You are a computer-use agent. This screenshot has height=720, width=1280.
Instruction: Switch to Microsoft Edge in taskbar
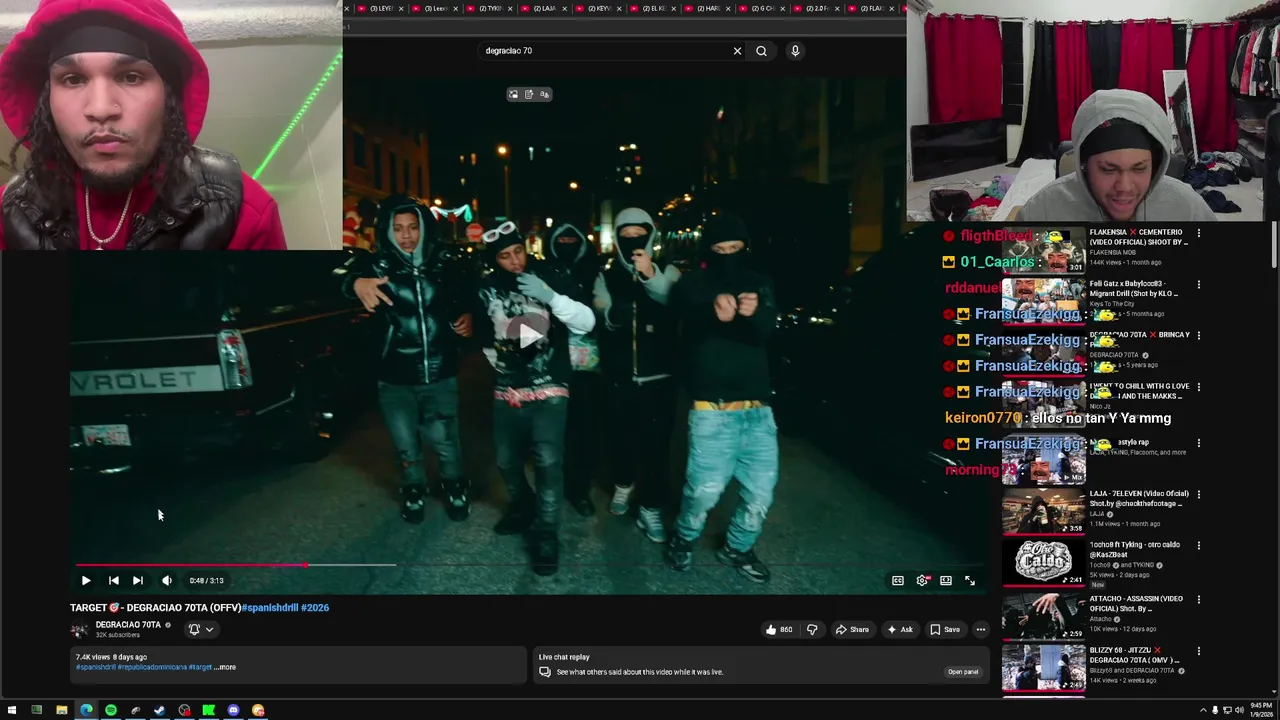pyautogui.click(x=86, y=710)
